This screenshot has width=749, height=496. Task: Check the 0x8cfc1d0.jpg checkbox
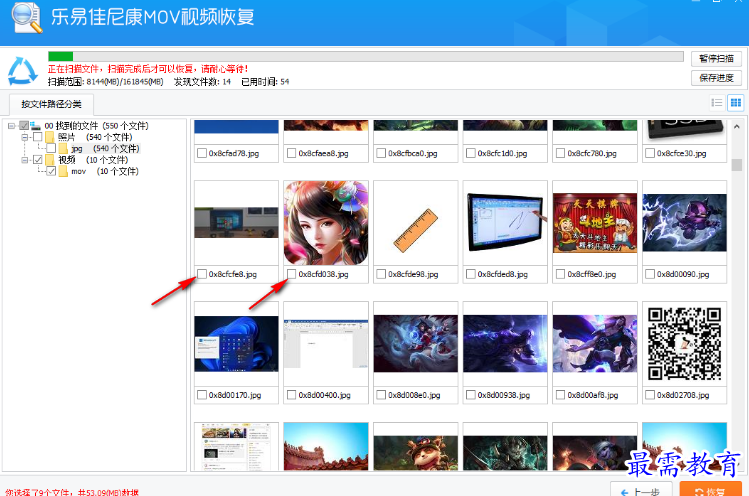(x=471, y=153)
